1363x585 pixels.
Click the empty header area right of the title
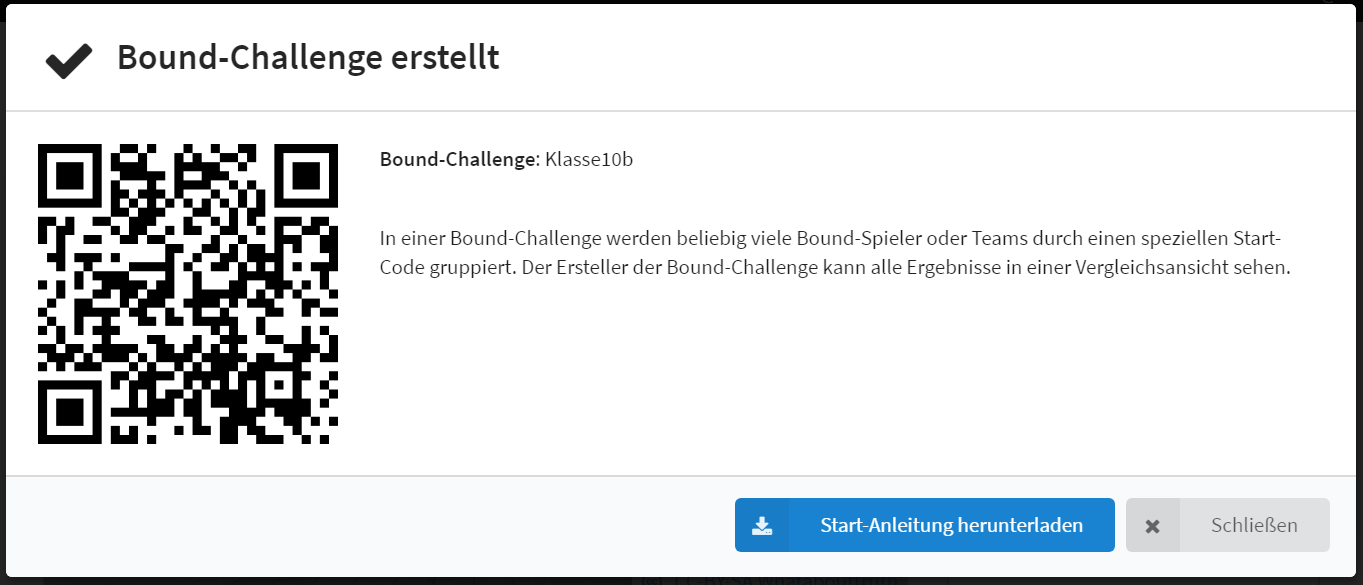900,58
